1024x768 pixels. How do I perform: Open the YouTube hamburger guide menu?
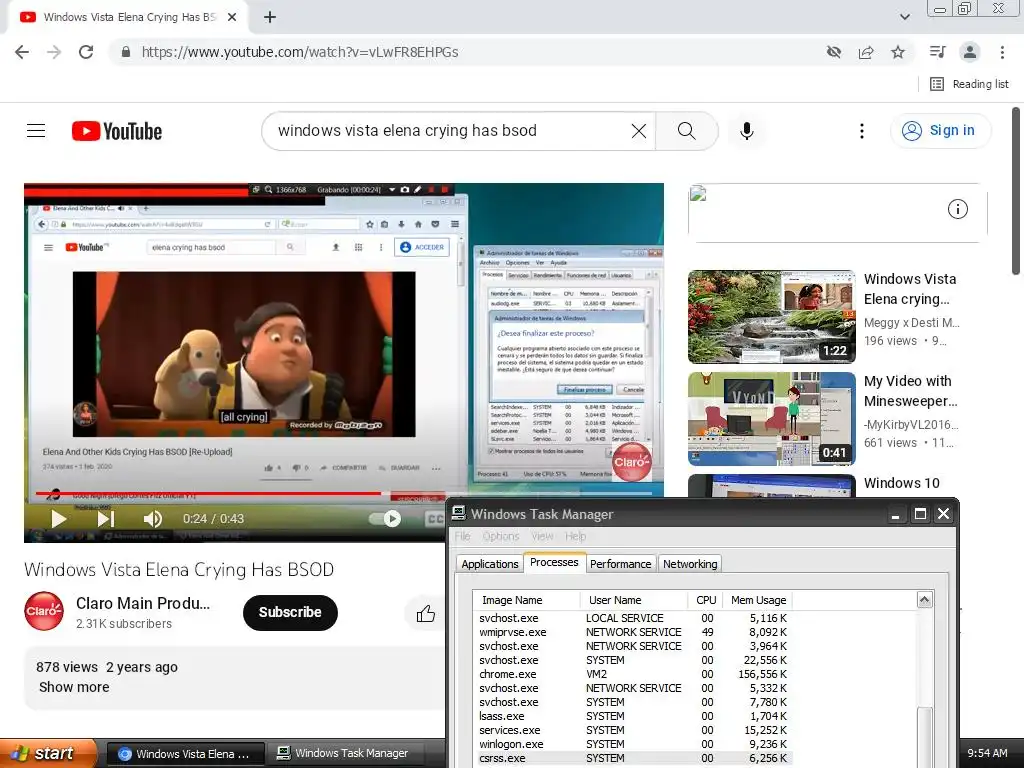pos(36,131)
